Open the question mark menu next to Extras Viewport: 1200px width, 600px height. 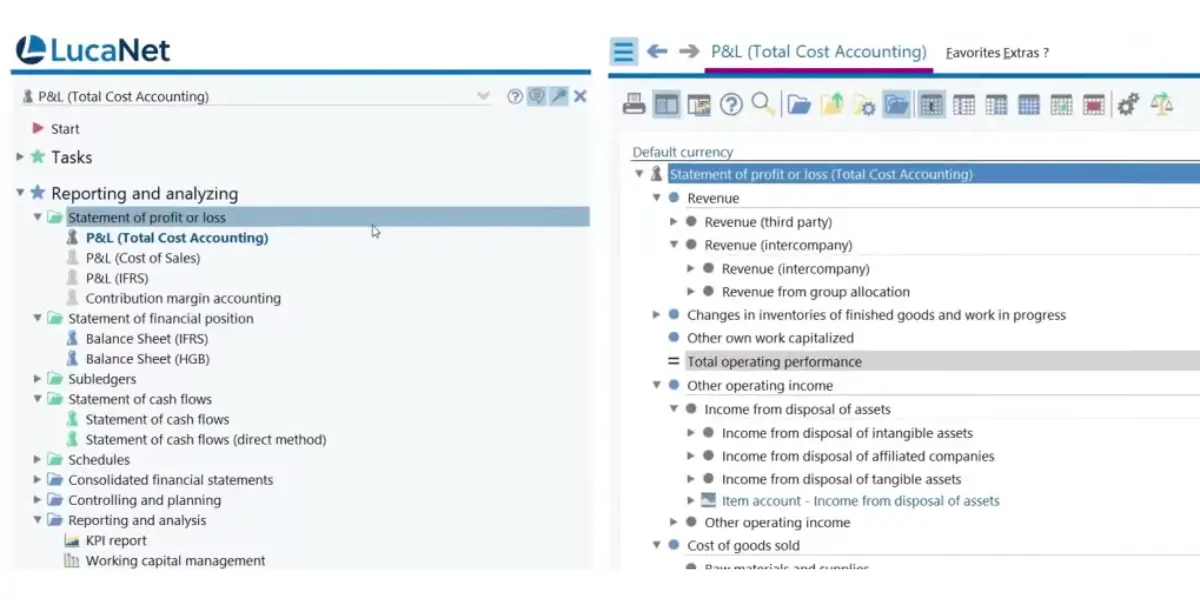click(1046, 52)
